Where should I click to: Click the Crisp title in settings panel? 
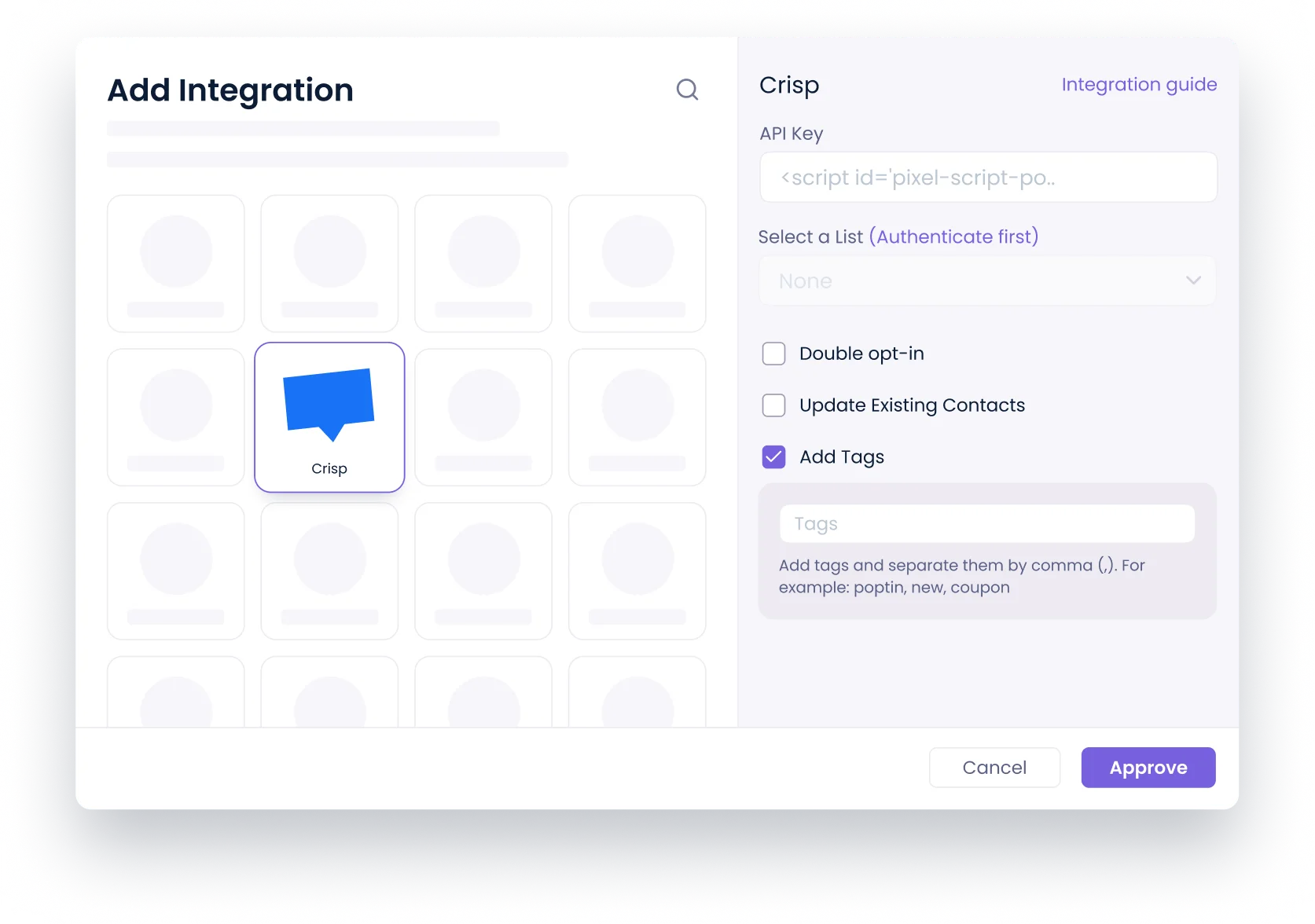click(x=789, y=85)
